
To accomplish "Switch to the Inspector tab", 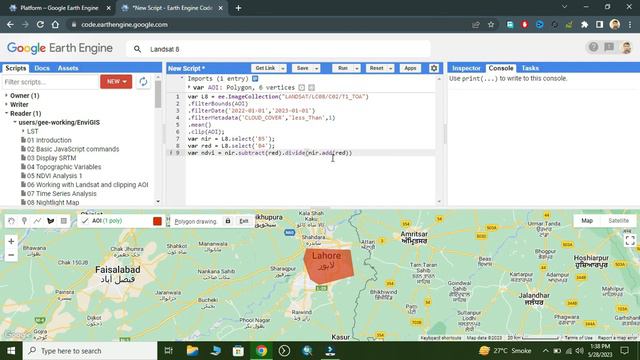I will [466, 68].
